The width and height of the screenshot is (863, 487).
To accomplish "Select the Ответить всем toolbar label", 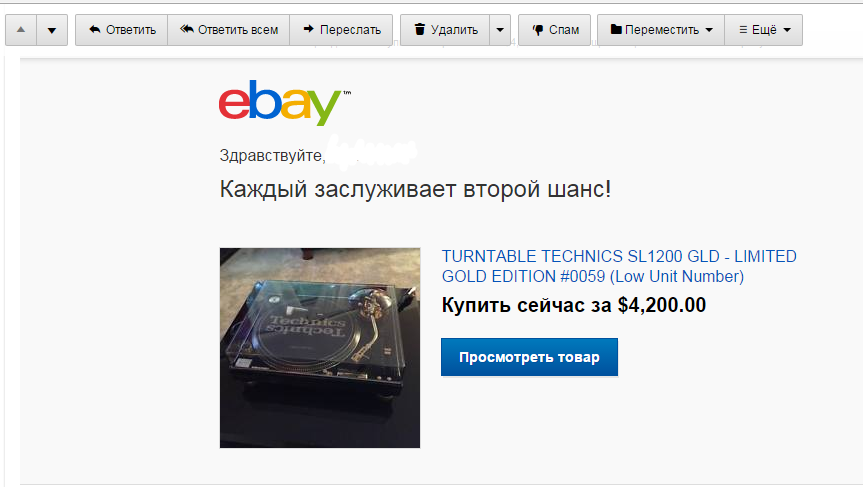I will 238,30.
